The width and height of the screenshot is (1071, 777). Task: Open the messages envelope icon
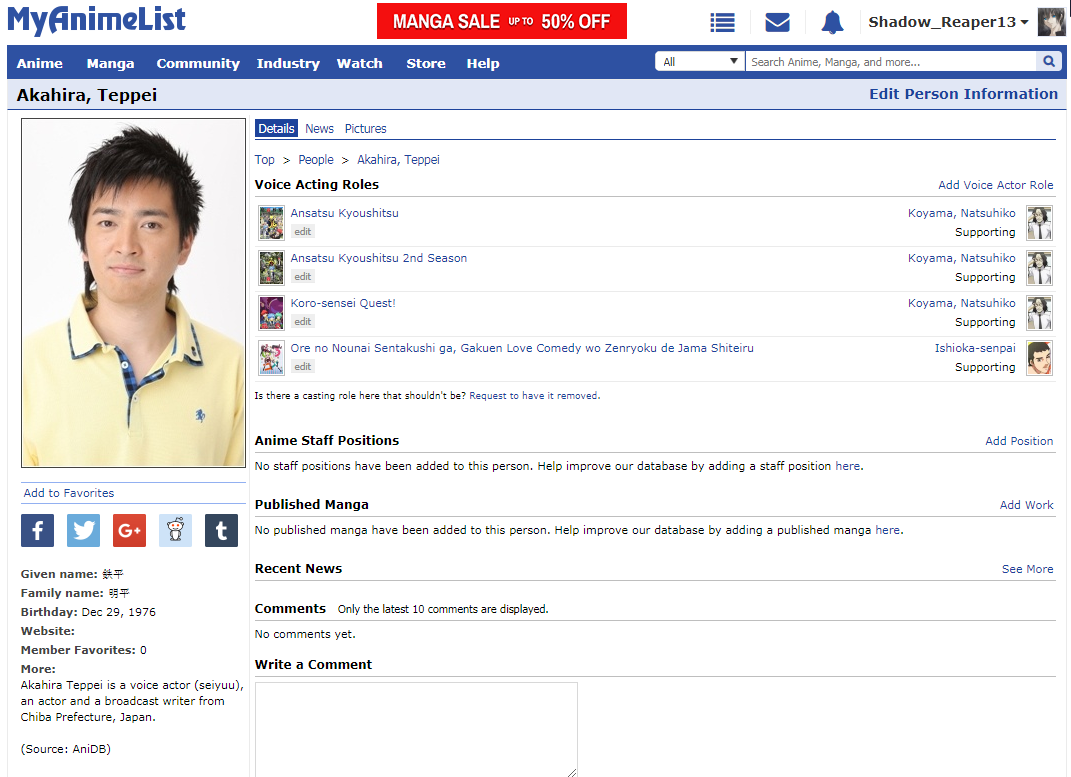(777, 22)
